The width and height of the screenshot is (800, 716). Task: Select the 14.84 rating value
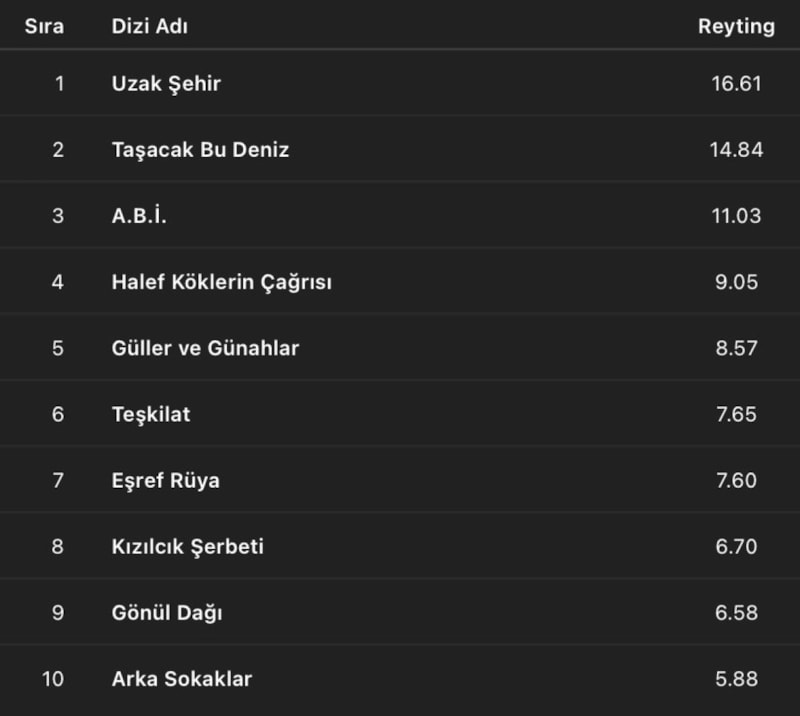pyautogui.click(x=736, y=150)
